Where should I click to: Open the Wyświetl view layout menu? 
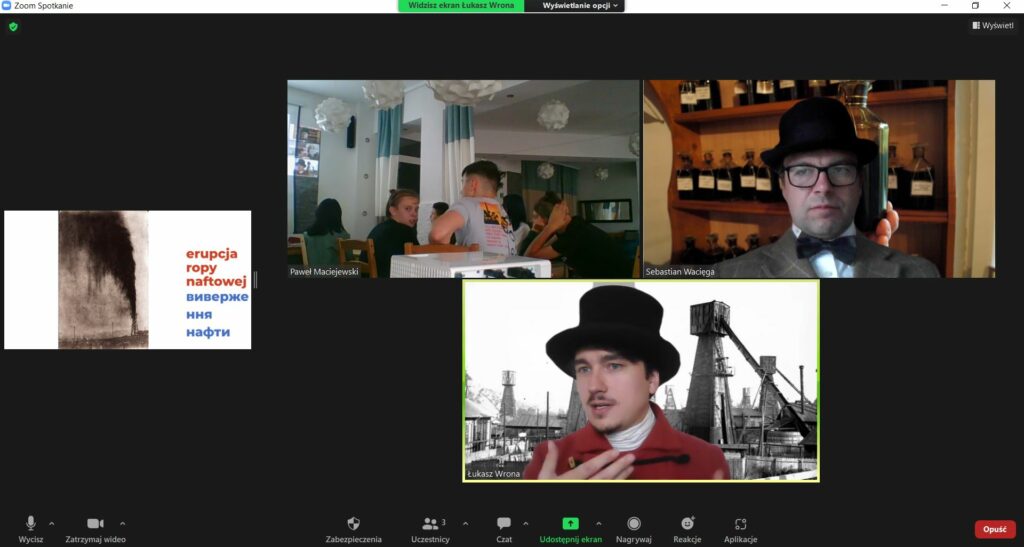[x=992, y=26]
